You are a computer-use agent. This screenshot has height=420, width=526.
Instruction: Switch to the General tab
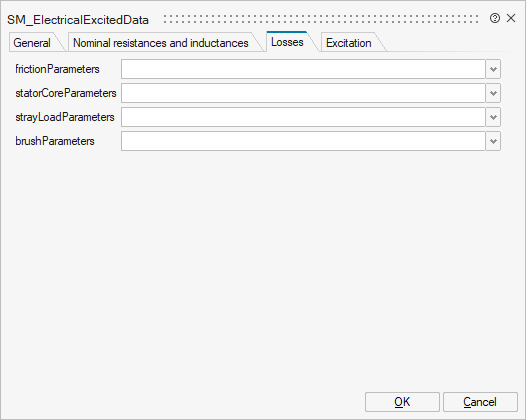32,43
